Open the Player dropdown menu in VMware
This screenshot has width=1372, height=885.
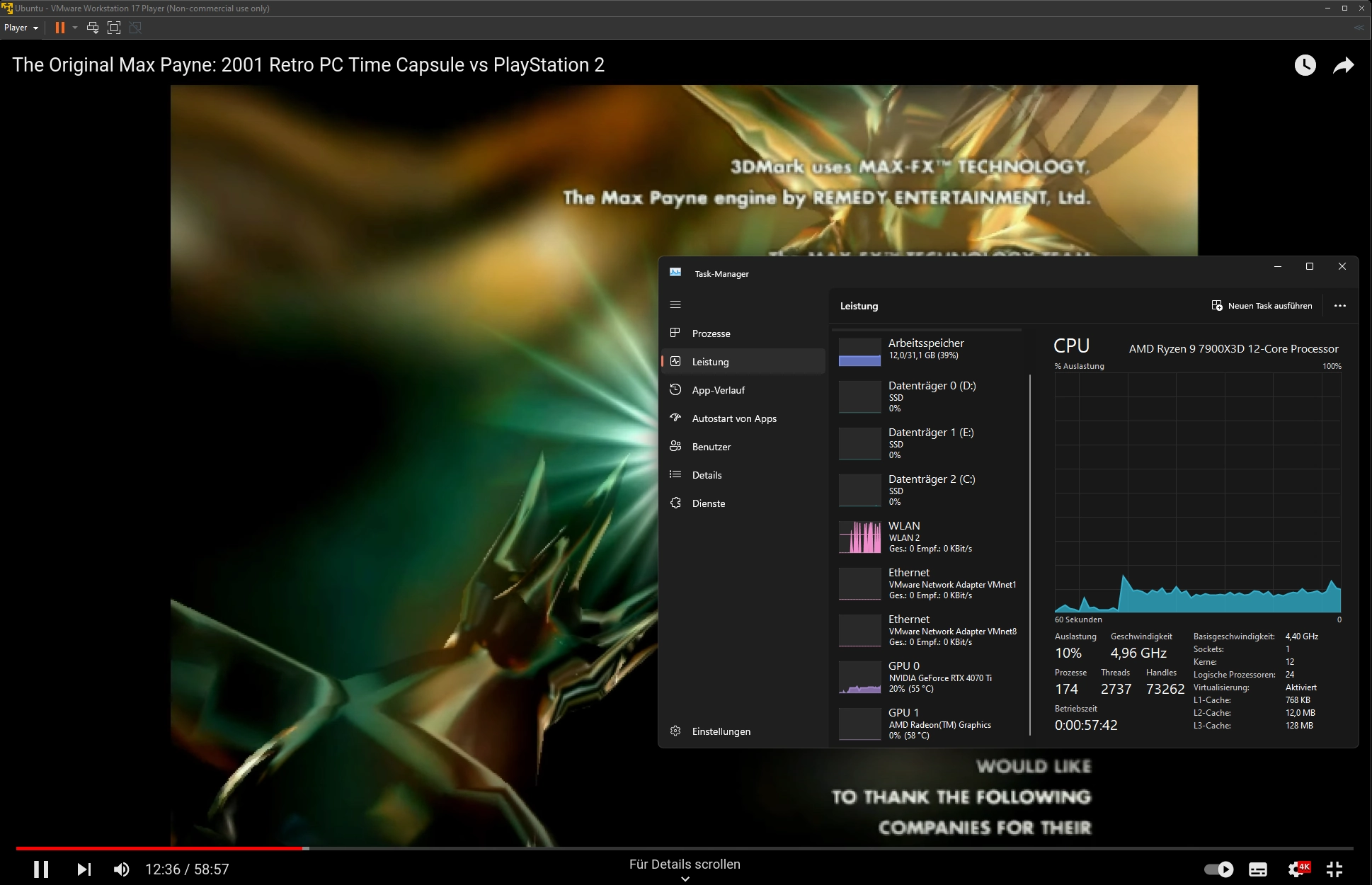click(21, 28)
